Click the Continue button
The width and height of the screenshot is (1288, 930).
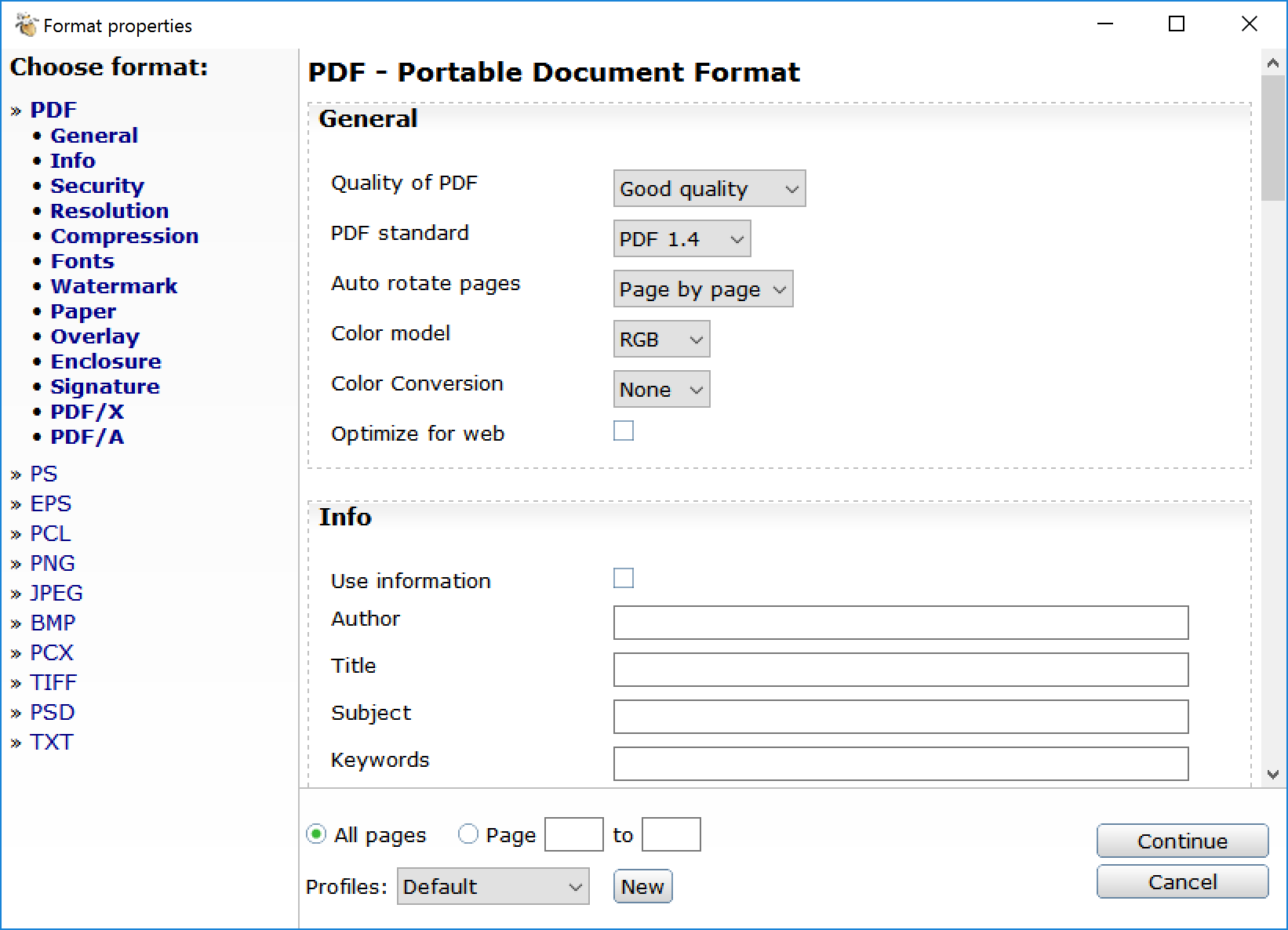(1182, 841)
